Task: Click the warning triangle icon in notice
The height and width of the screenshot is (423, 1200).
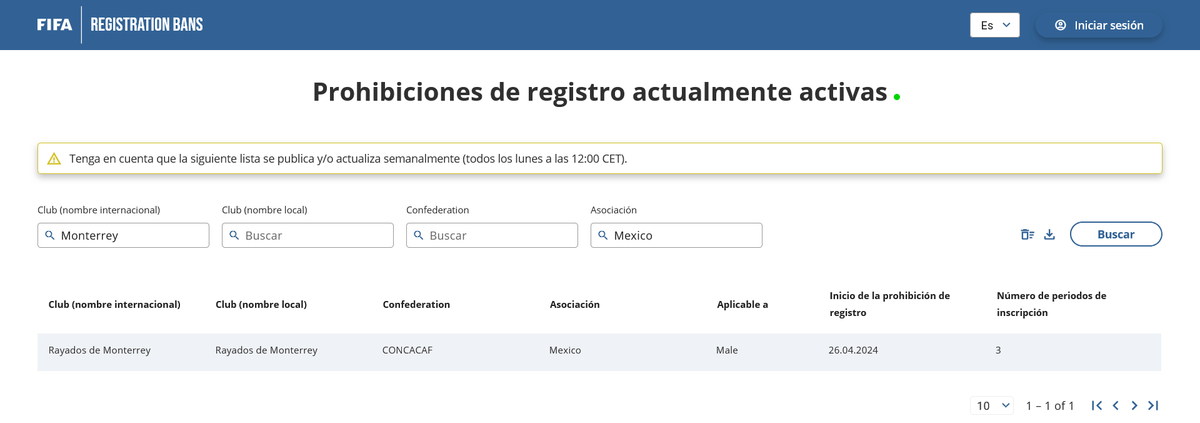Action: click(x=54, y=158)
